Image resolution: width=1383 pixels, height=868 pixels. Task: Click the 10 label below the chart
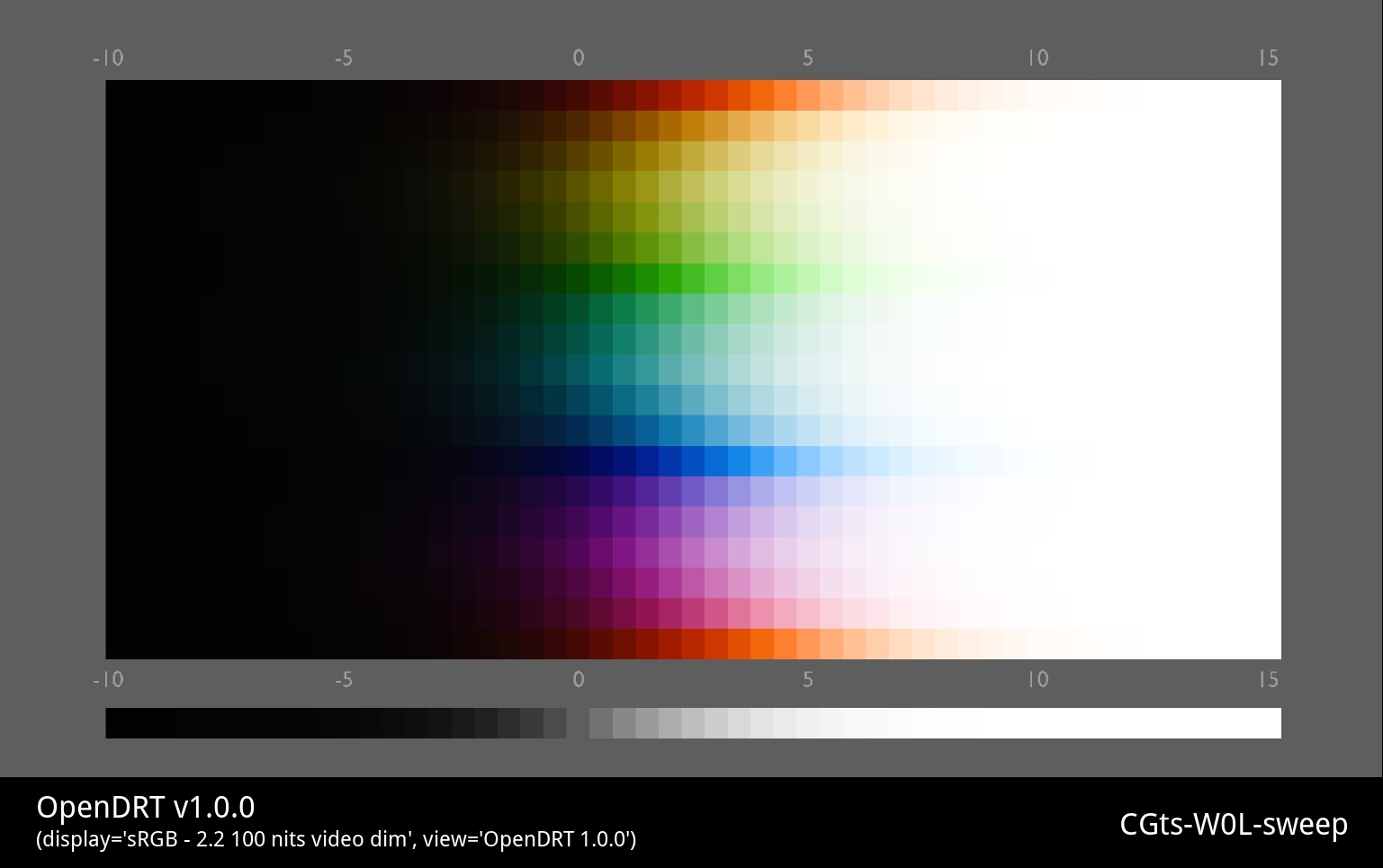tap(1038, 680)
